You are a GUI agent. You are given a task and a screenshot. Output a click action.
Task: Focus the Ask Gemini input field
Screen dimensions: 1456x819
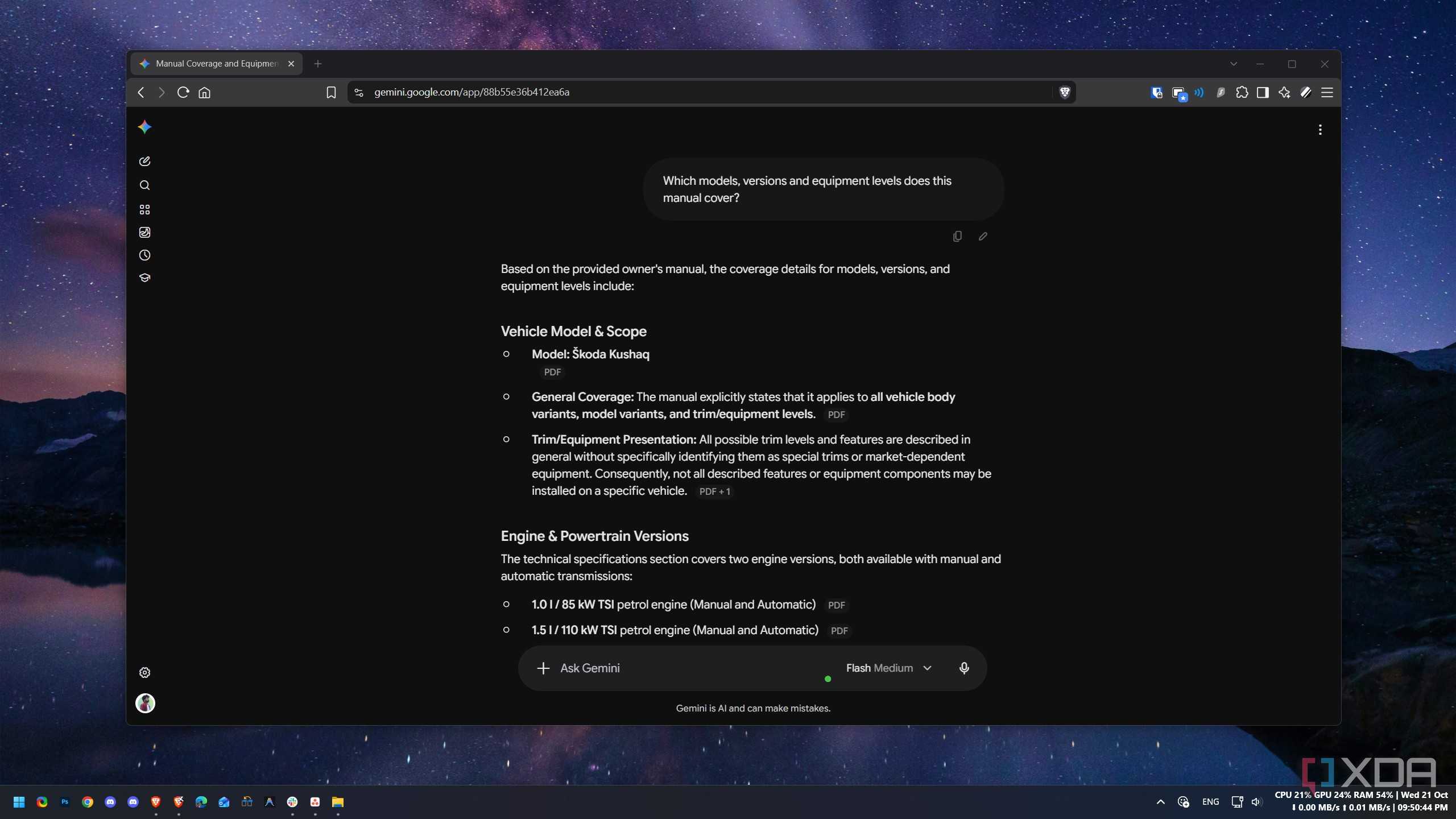pyautogui.click(x=682, y=668)
